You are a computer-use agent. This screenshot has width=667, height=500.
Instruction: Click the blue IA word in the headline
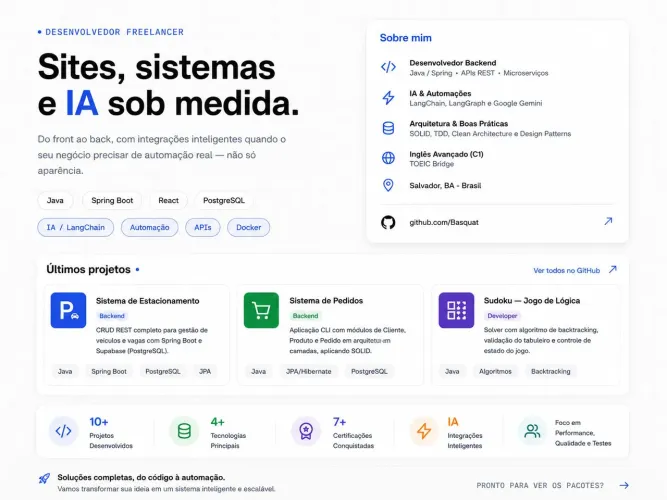[82, 103]
